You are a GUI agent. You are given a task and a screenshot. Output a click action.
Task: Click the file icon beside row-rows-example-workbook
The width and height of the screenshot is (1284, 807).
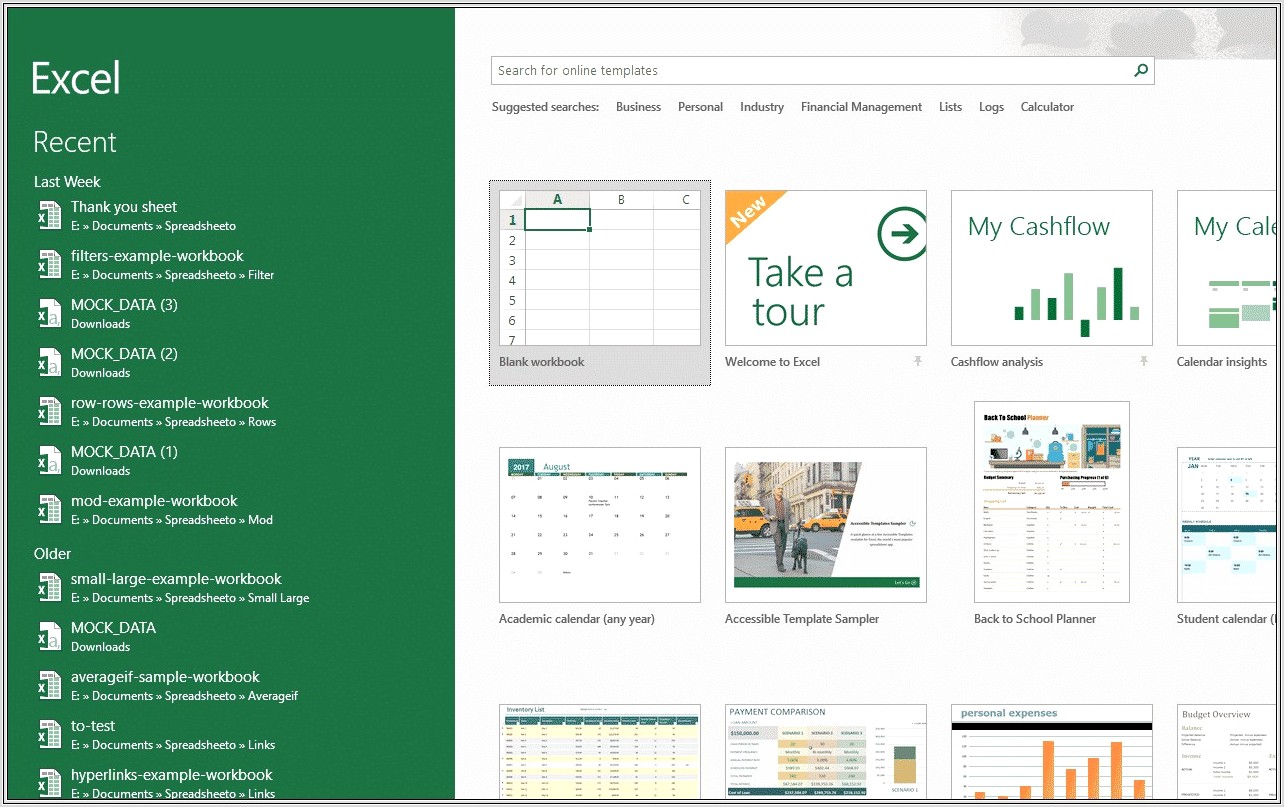[x=49, y=411]
